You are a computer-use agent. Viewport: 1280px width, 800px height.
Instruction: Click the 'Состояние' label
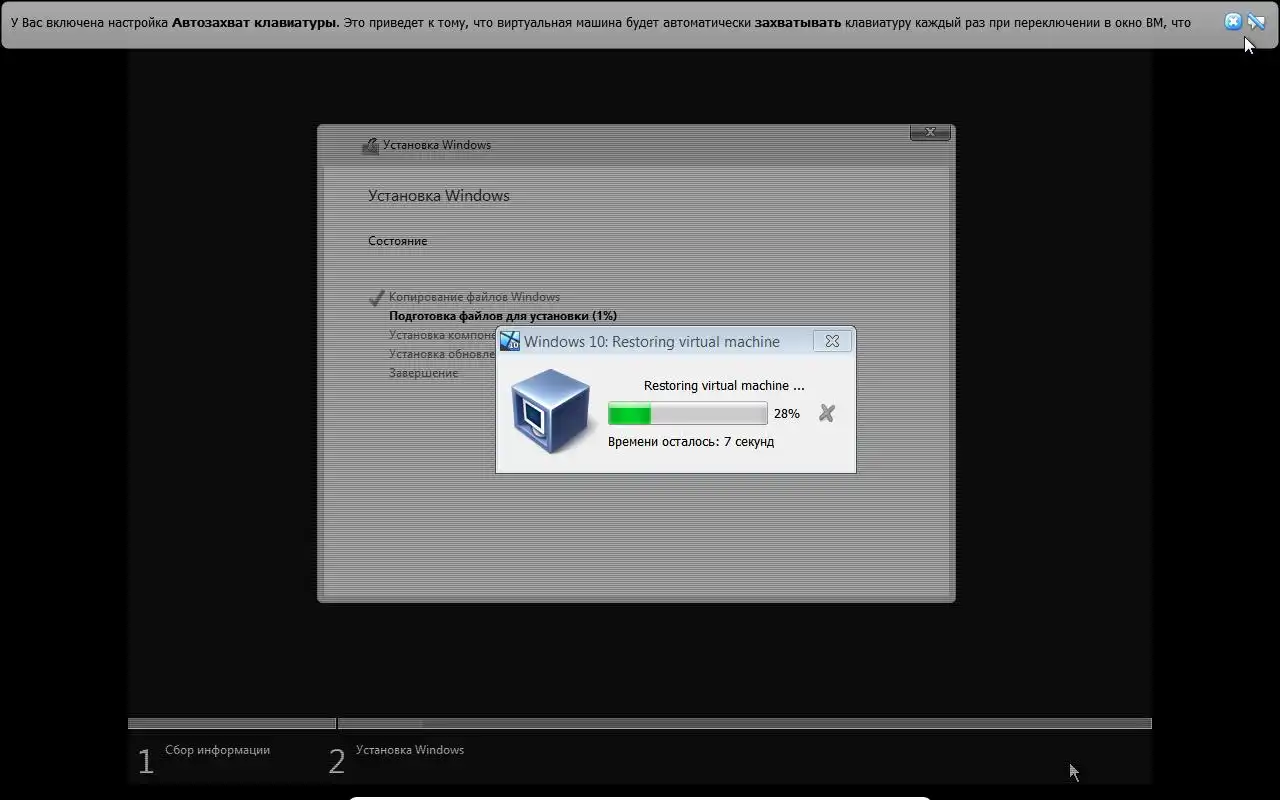click(397, 241)
